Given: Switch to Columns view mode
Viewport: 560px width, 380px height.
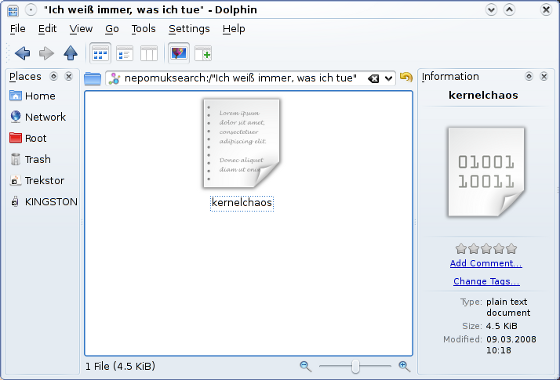Looking at the screenshot, I should [x=149, y=54].
